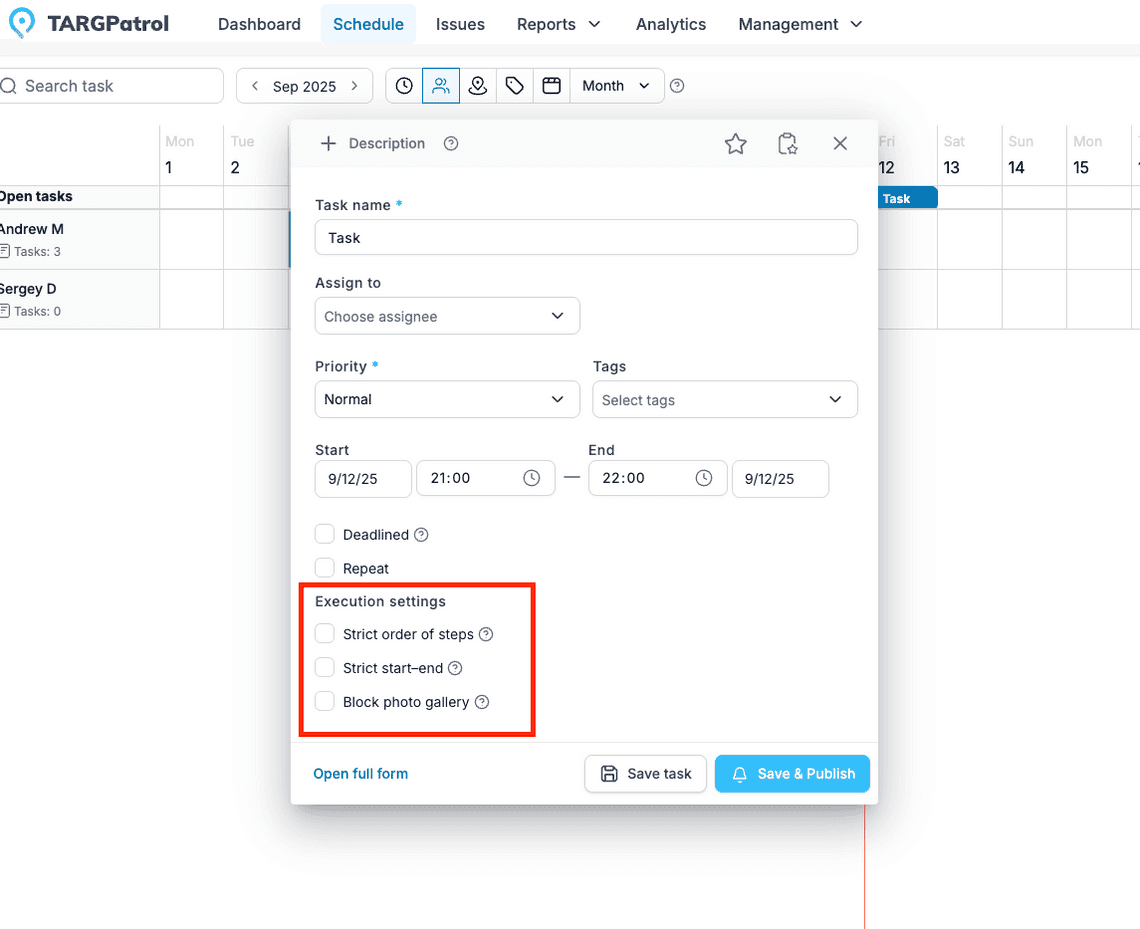Mark task as favorite with star icon
1140x929 pixels.
point(736,143)
